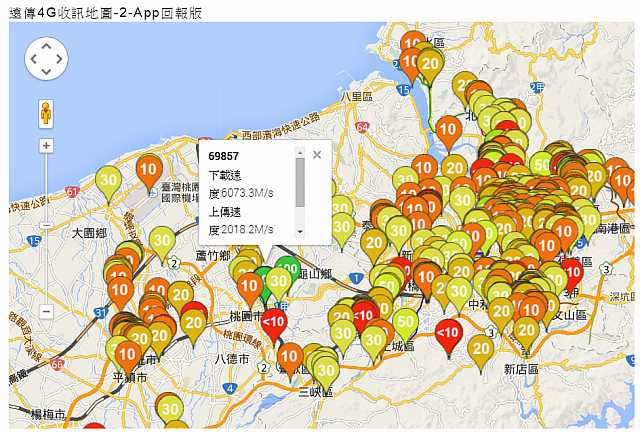Click the 八德市 map label
Viewport: 640px width, 434px height.
pos(232,359)
